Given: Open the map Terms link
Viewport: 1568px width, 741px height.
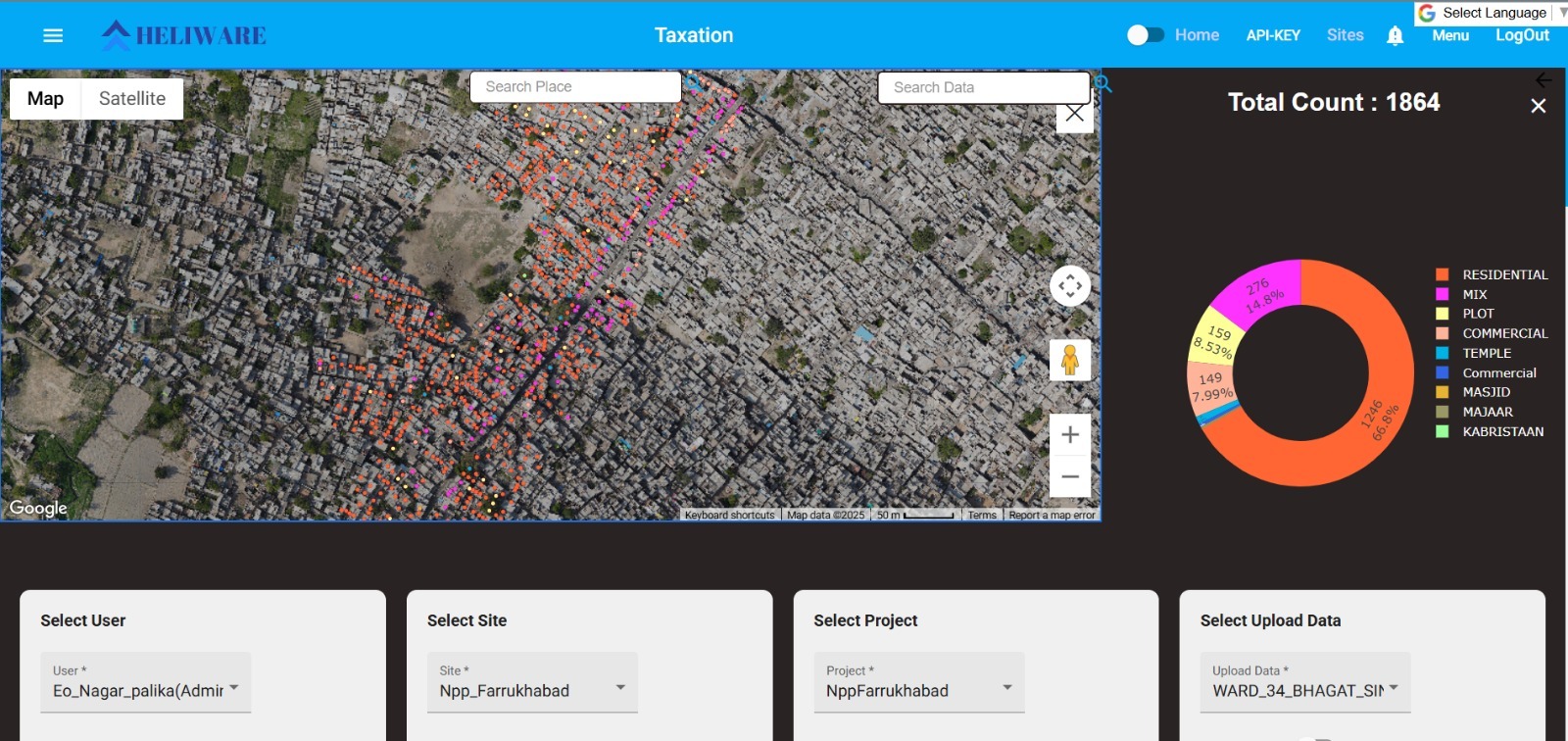Looking at the screenshot, I should 982,515.
